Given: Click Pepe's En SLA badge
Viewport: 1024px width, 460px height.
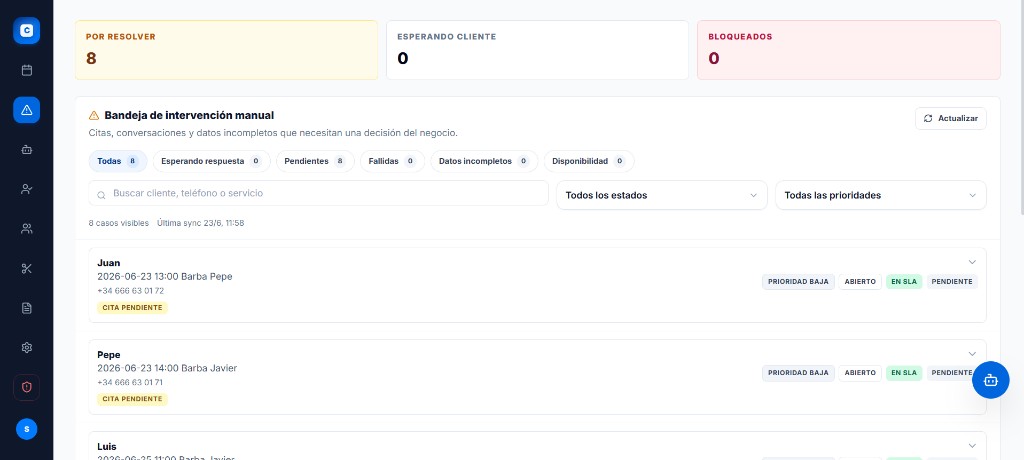Looking at the screenshot, I should [x=904, y=373].
